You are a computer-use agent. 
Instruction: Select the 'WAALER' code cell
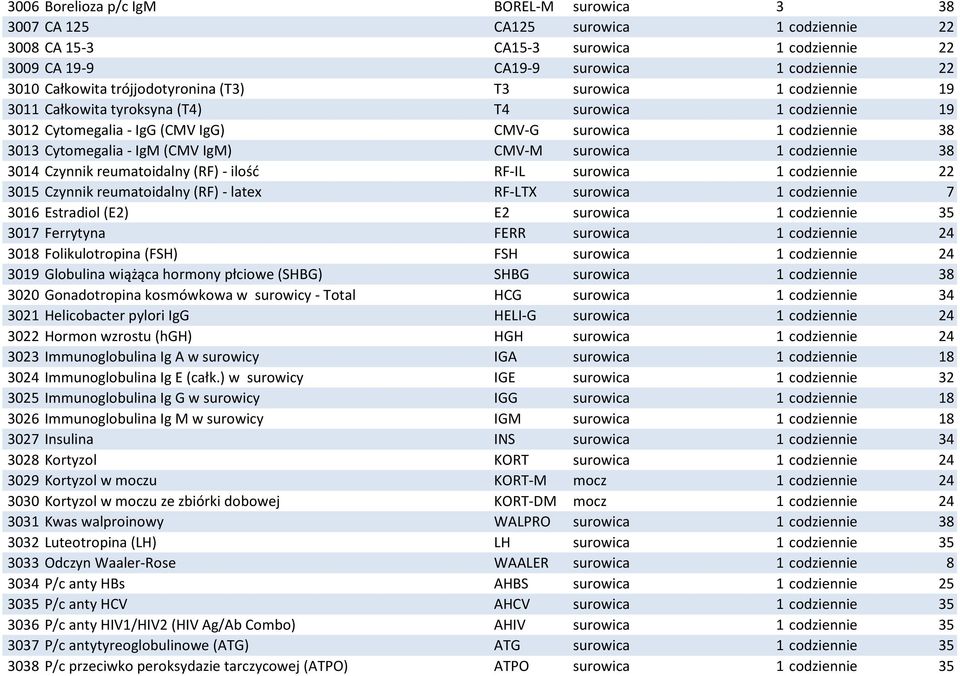click(x=521, y=563)
